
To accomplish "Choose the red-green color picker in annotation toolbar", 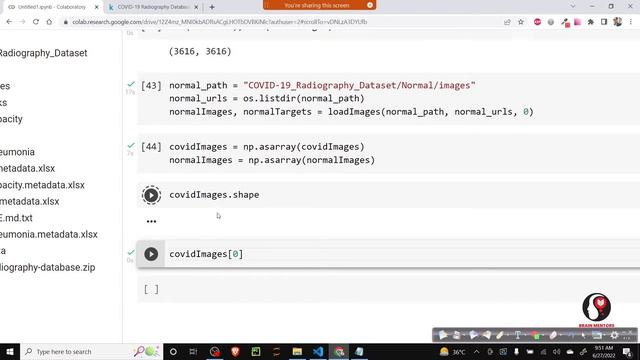I will click(536, 335).
